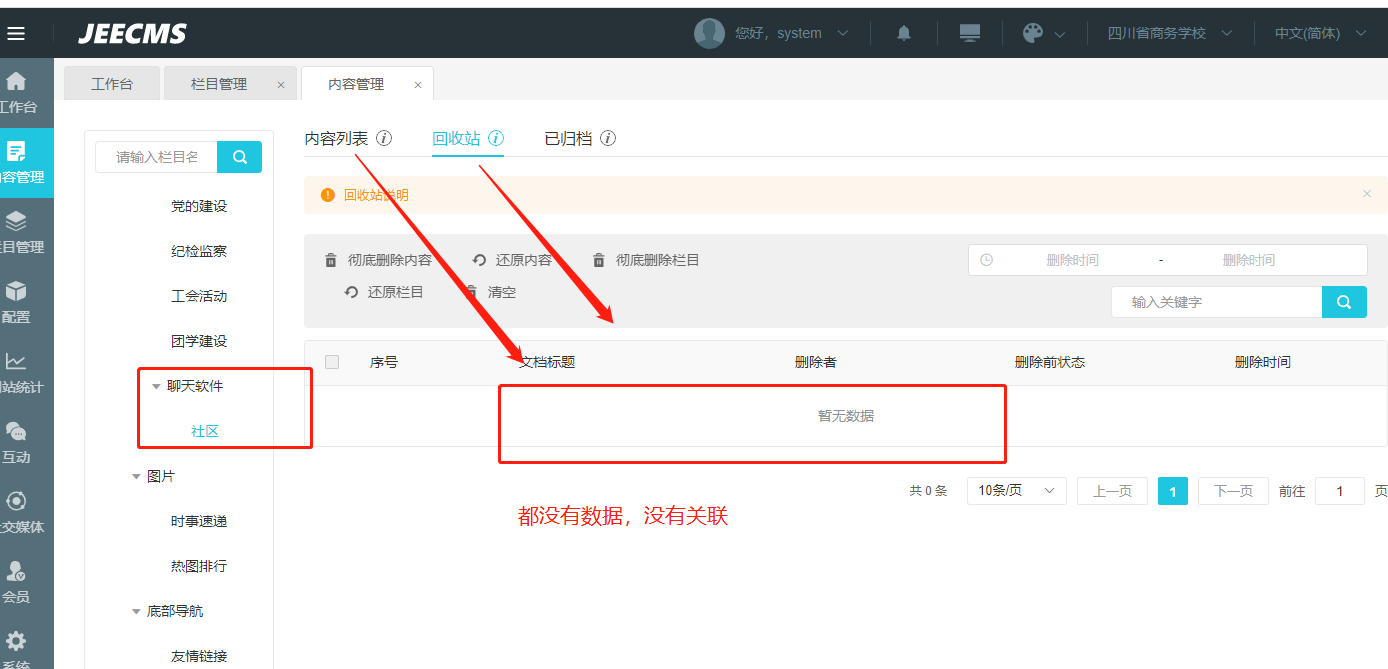Dismiss the 回收站说明 notice
This screenshot has width=1388, height=669.
pyautogui.click(x=1367, y=194)
